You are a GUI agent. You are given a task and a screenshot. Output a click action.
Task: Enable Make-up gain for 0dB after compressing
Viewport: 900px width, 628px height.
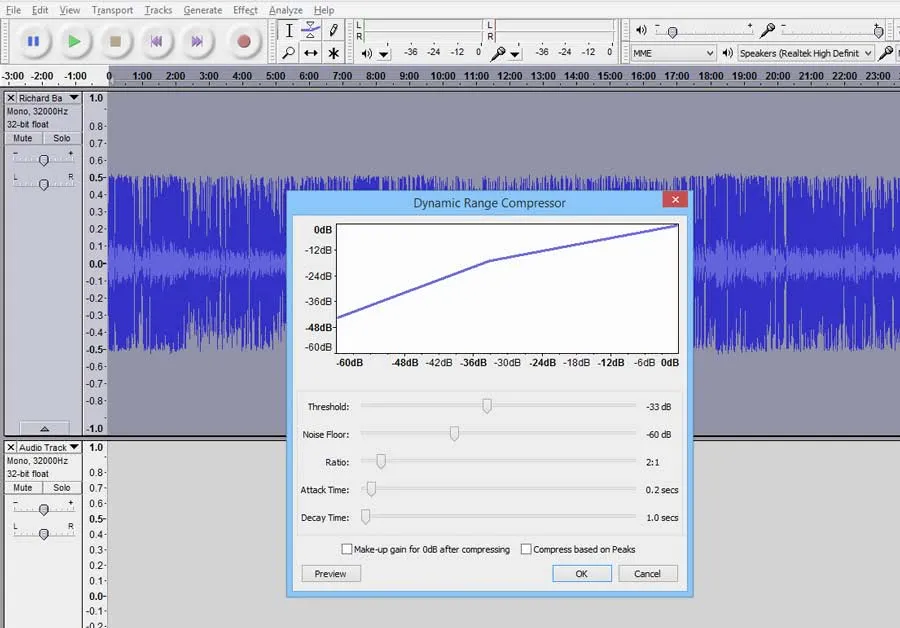[x=347, y=549]
